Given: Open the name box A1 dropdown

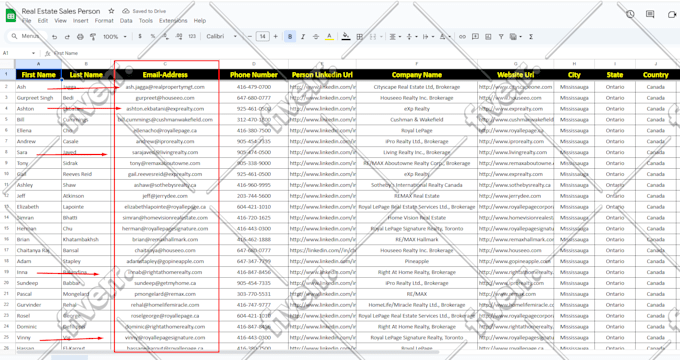Looking at the screenshot, I should click(33, 53).
